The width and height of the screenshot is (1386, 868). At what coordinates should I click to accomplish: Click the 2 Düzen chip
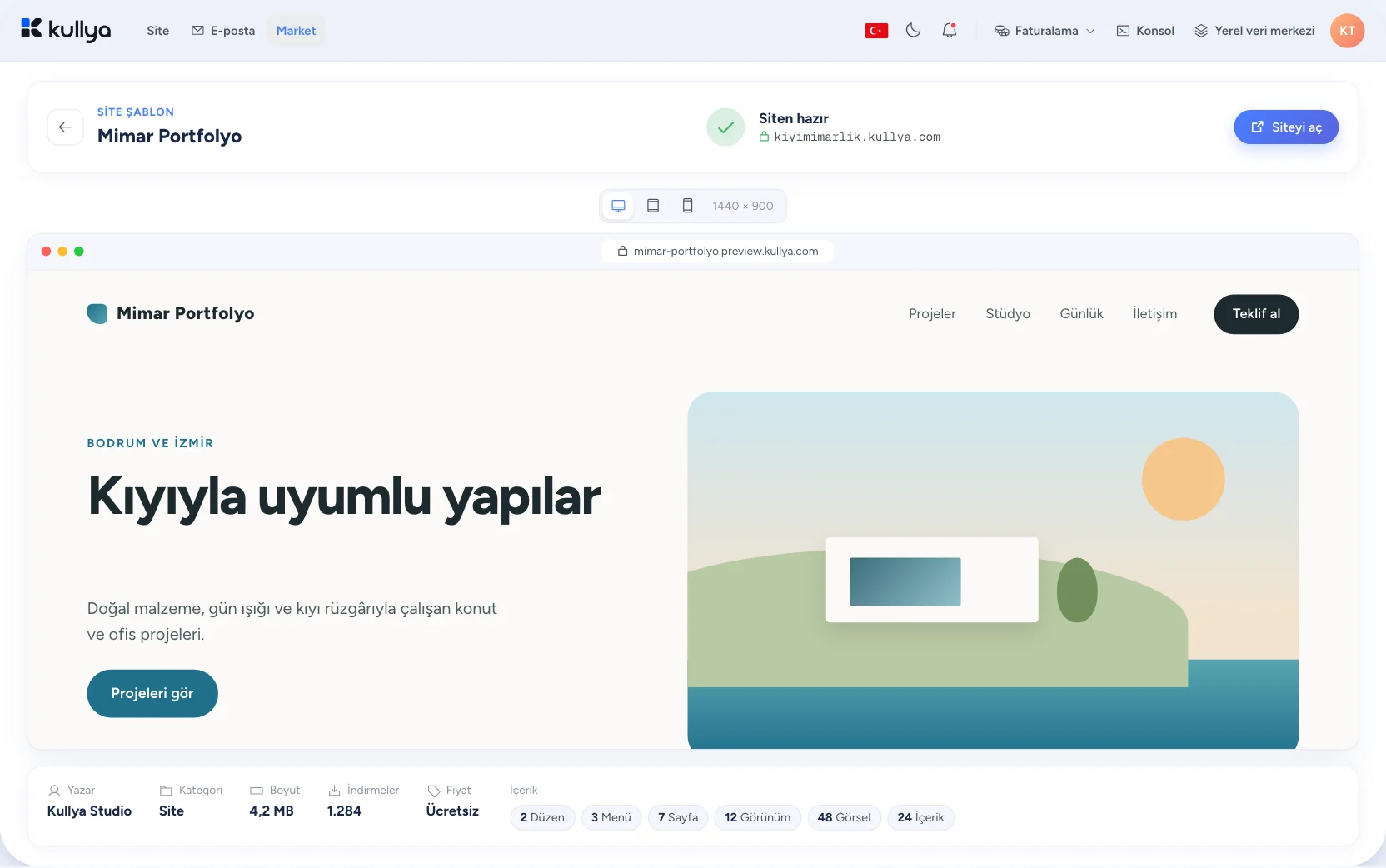click(542, 817)
